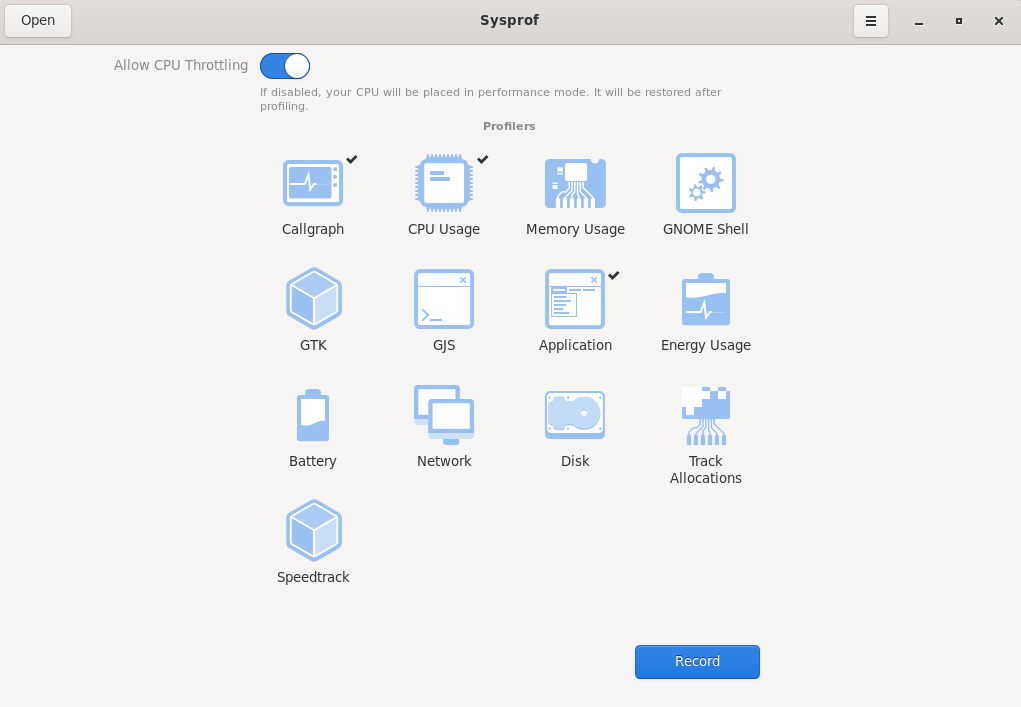1021x707 pixels.
Task: Toggle the Application profiler icon
Action: (x=575, y=298)
